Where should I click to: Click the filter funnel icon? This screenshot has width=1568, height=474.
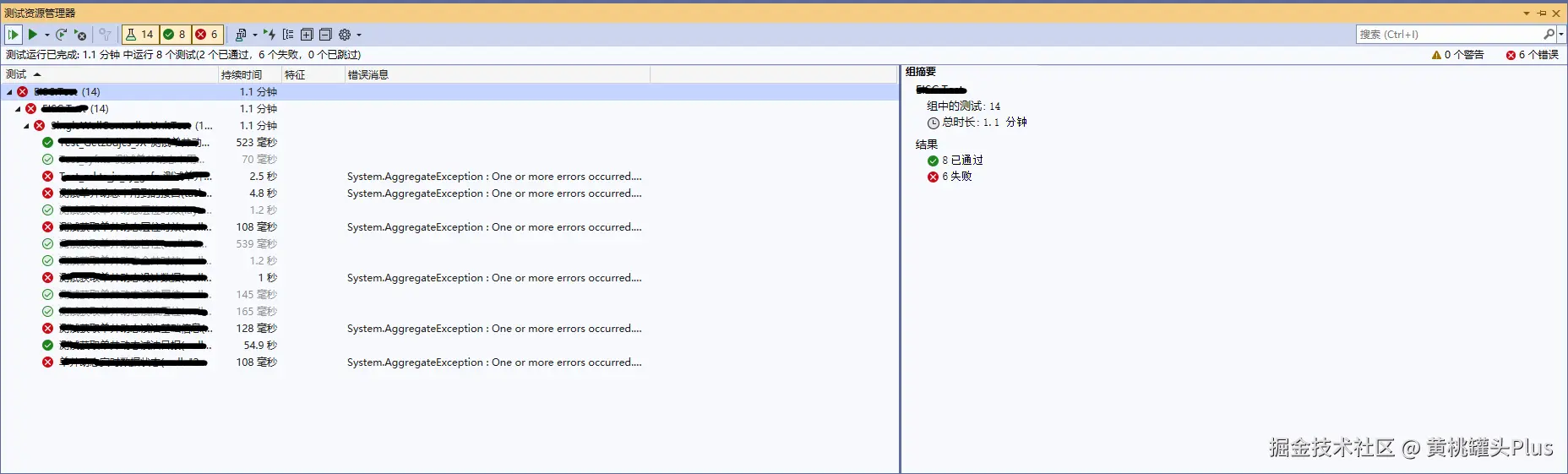[x=105, y=35]
